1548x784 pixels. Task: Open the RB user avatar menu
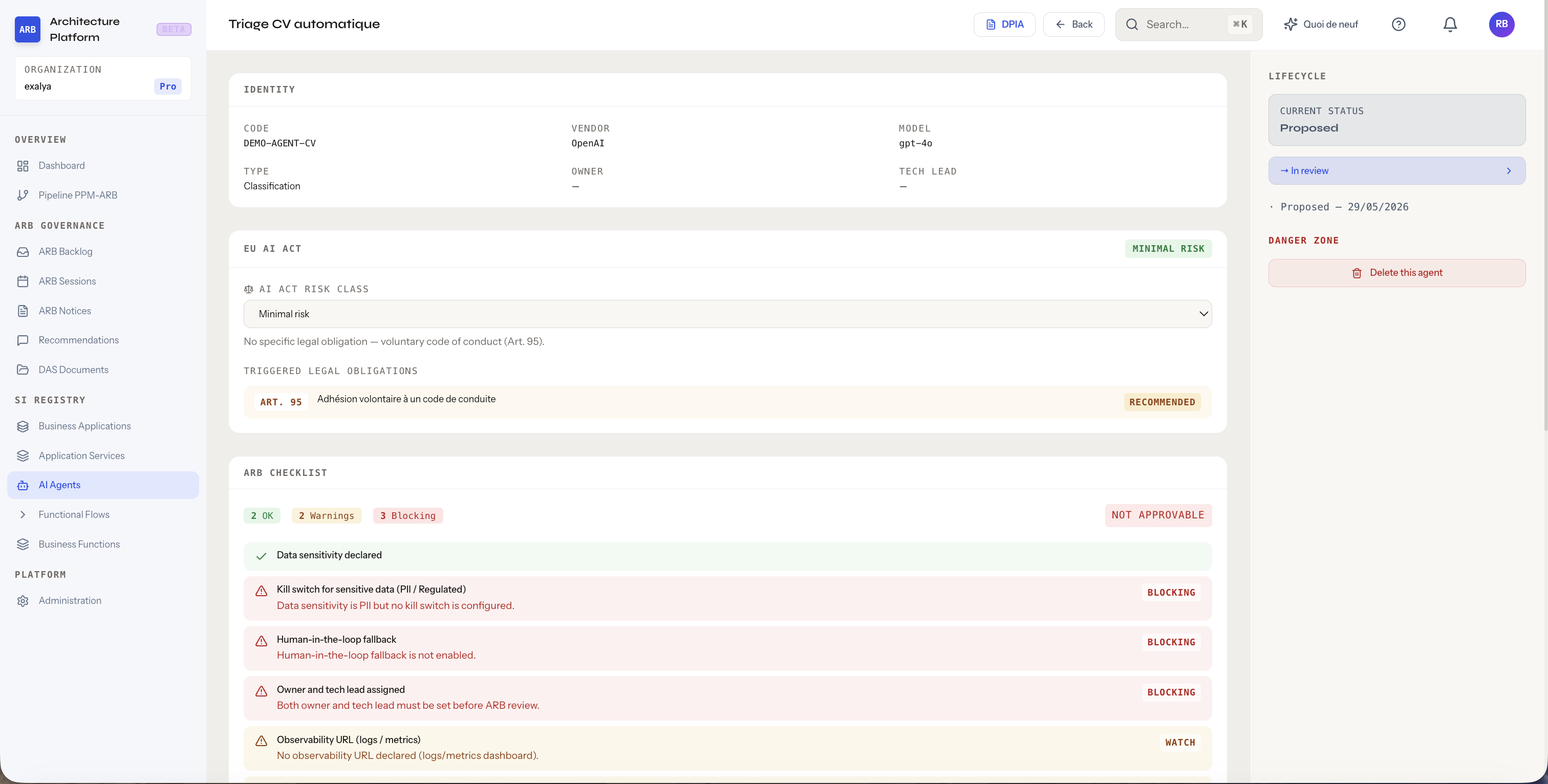(x=1501, y=24)
